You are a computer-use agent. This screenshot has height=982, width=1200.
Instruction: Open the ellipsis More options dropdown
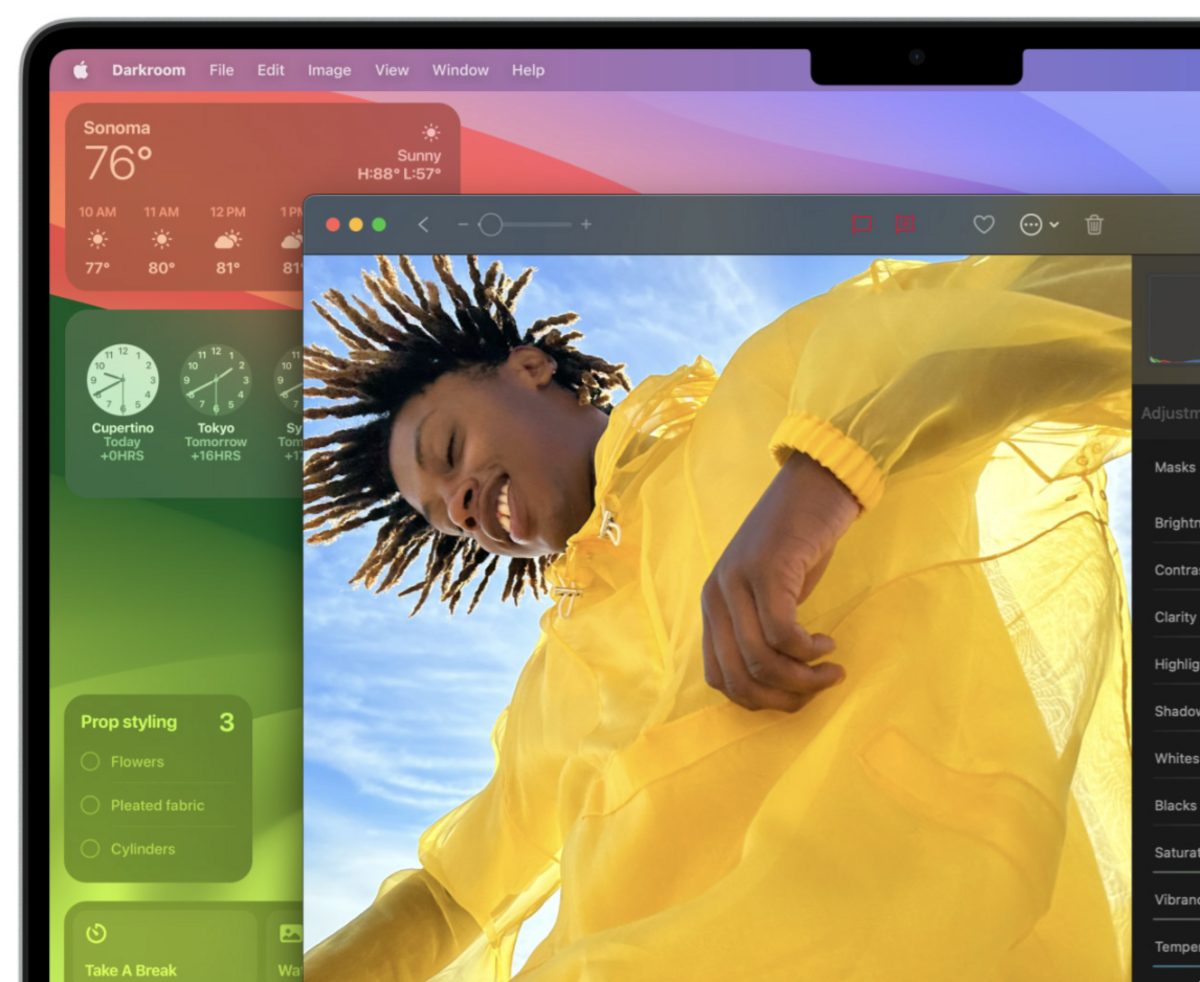[x=1039, y=225]
